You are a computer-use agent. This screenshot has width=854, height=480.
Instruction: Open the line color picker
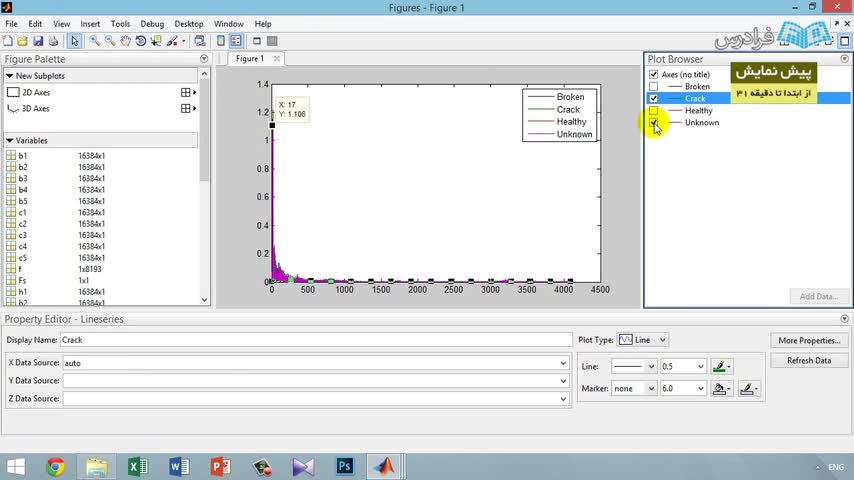(x=723, y=367)
